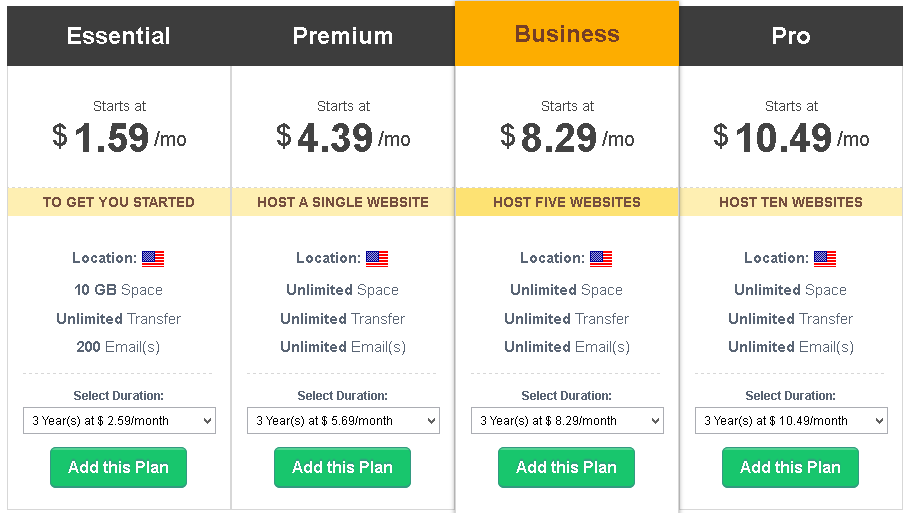
Task: Select the Pro plan header
Action: click(x=791, y=36)
